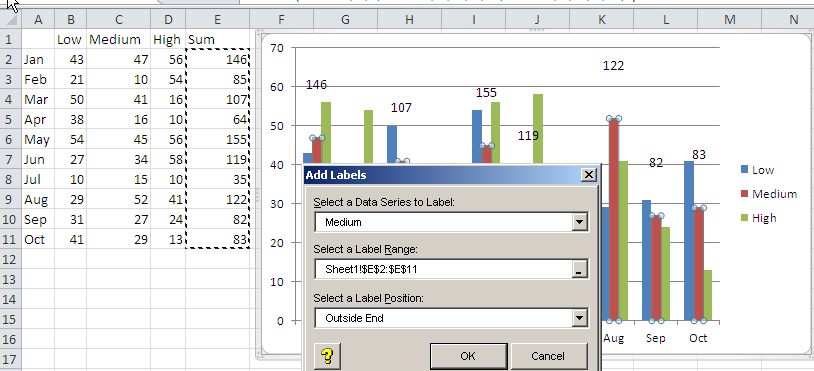Click the Oct axis label in chart
This screenshot has height=371, width=814.
698,338
